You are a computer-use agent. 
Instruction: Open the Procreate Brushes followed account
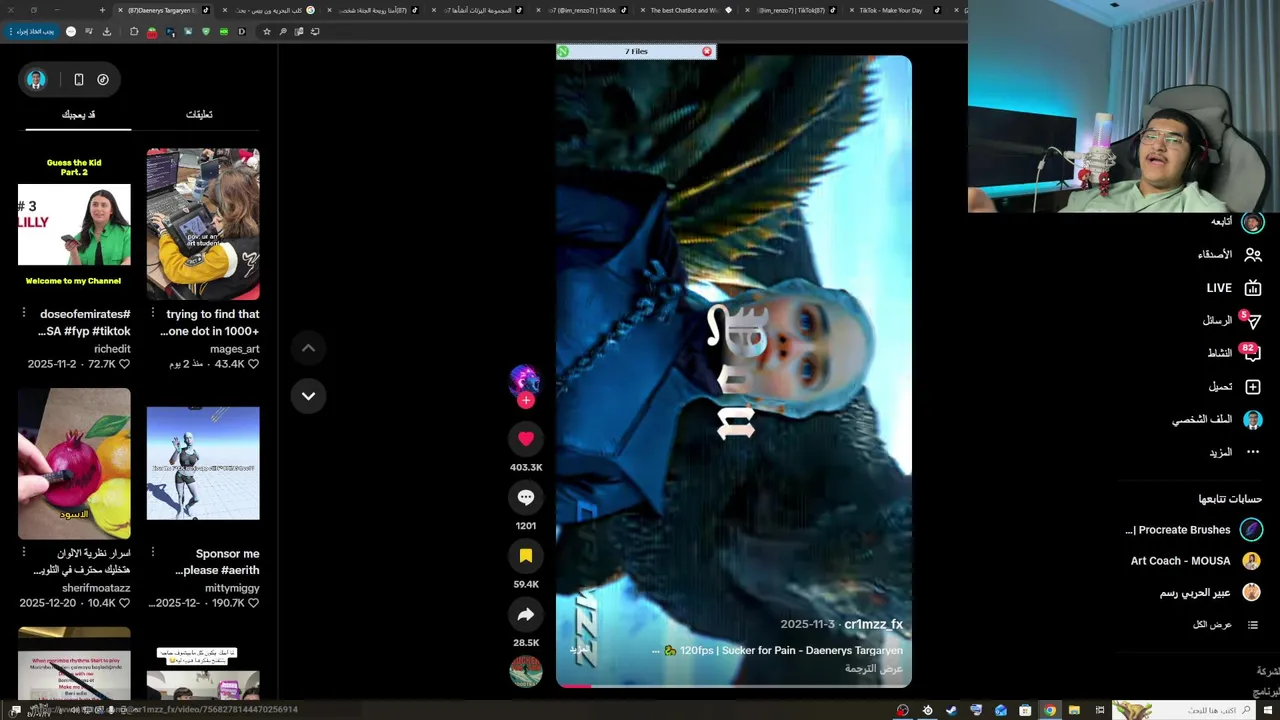1194,530
